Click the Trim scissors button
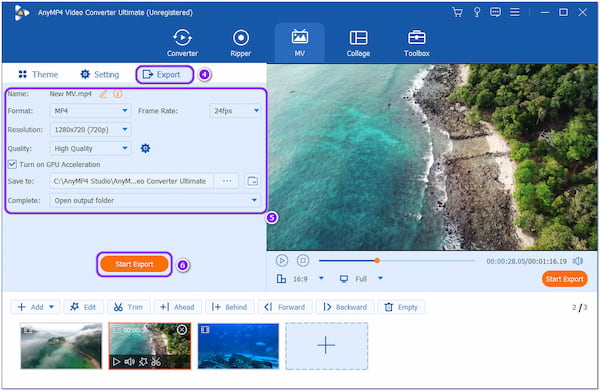The image size is (600, 391). click(129, 307)
